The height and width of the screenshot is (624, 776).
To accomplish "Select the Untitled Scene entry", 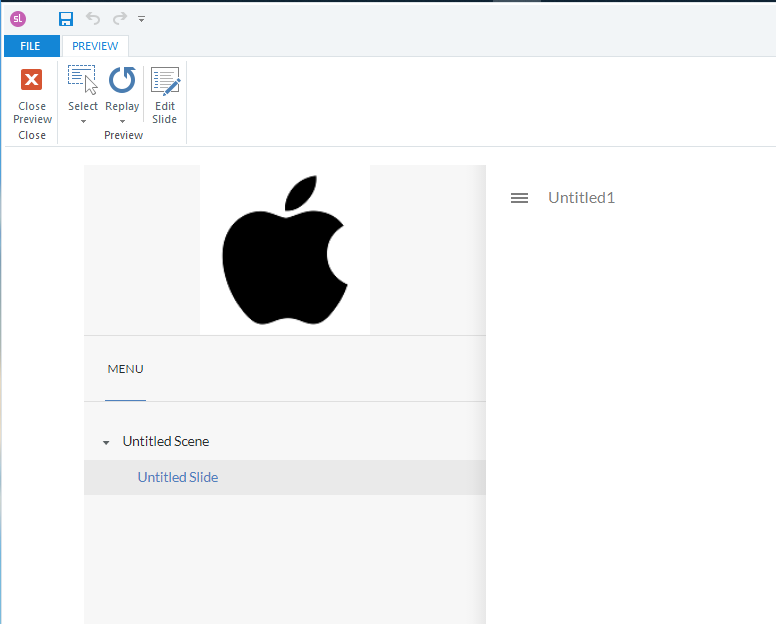I will point(166,441).
